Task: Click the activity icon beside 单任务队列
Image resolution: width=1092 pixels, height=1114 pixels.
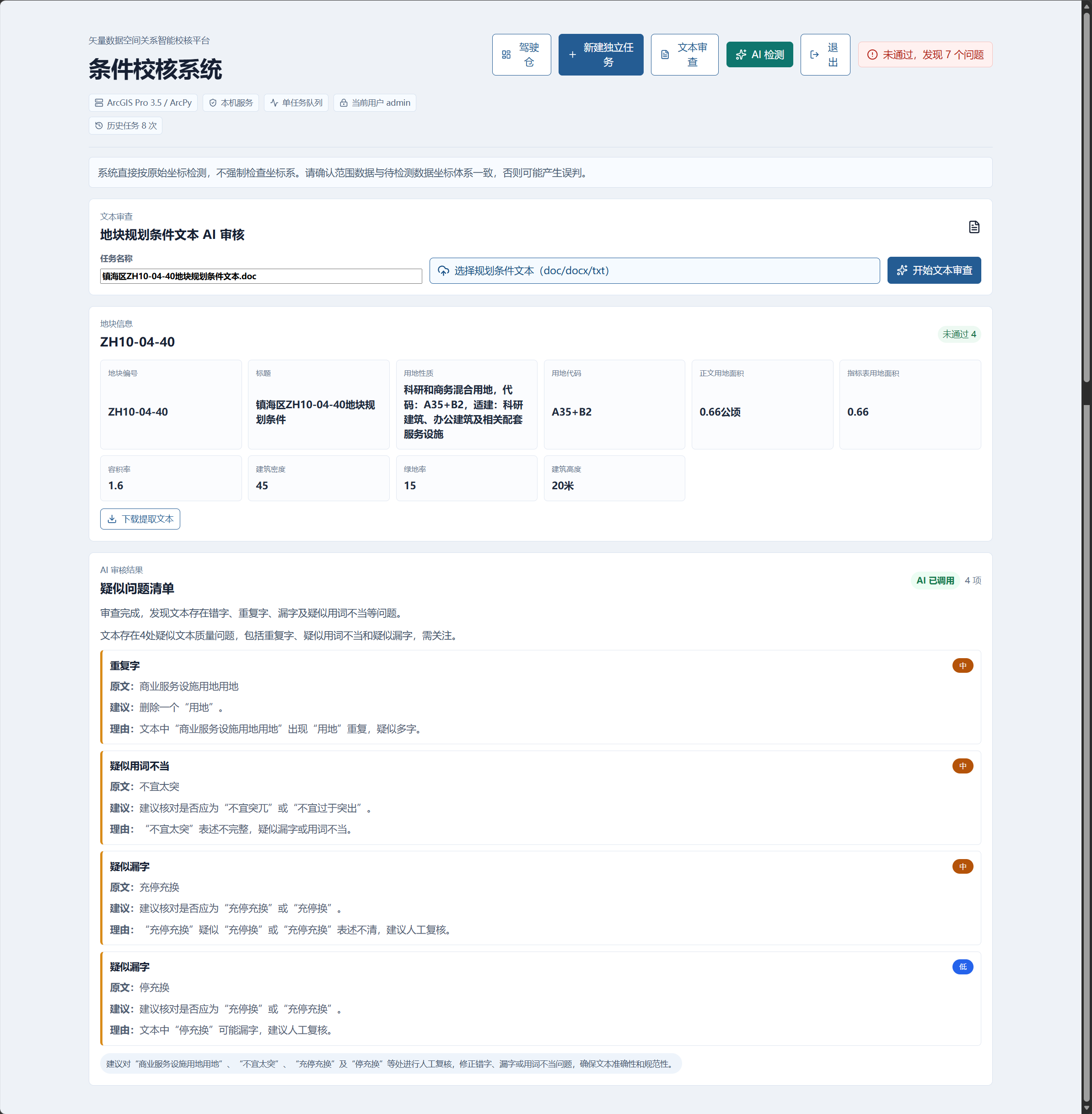Action: [x=274, y=103]
